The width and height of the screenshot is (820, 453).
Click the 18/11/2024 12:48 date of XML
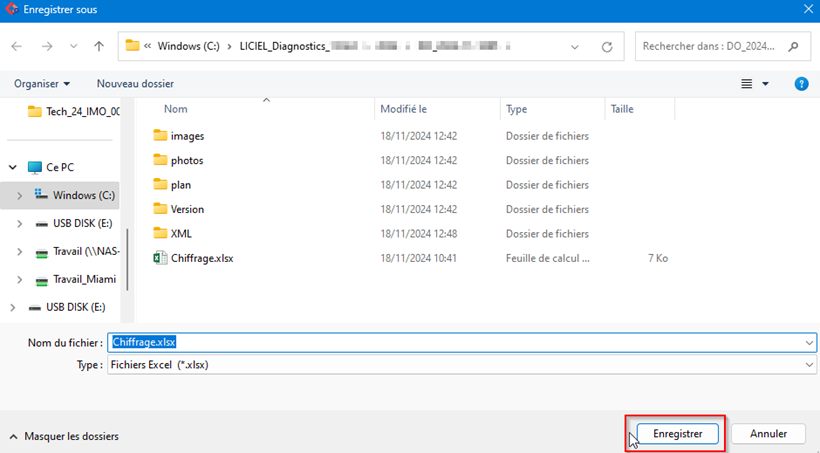[418, 234]
